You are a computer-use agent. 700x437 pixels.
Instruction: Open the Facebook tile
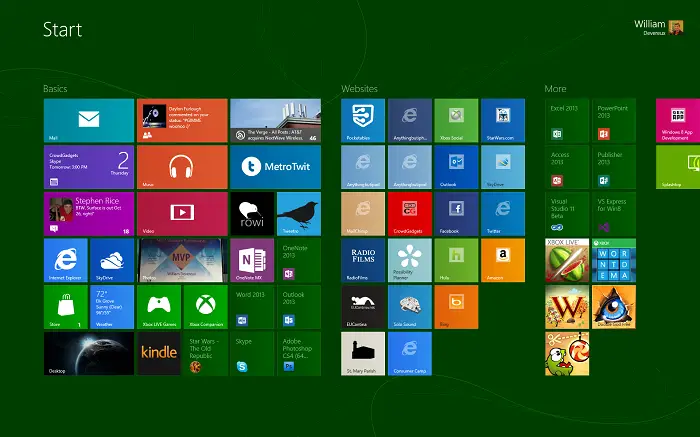point(456,214)
